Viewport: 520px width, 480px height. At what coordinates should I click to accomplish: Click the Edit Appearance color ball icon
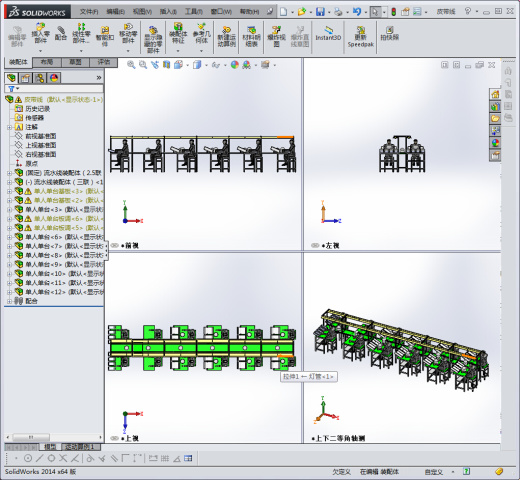[x=235, y=65]
